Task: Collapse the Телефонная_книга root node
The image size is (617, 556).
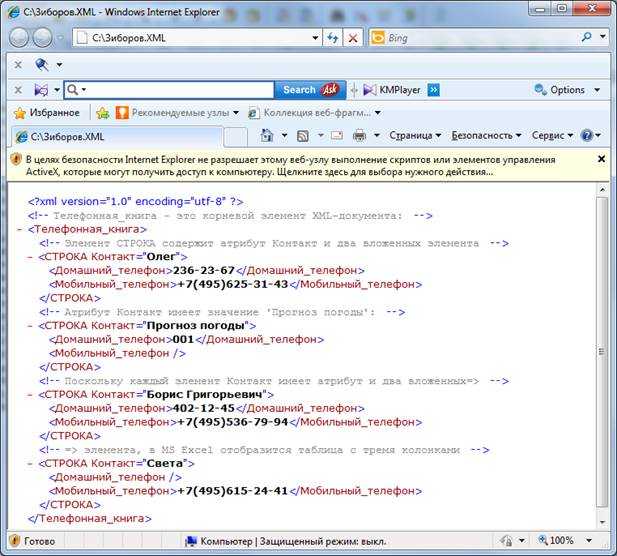Action: 20,229
